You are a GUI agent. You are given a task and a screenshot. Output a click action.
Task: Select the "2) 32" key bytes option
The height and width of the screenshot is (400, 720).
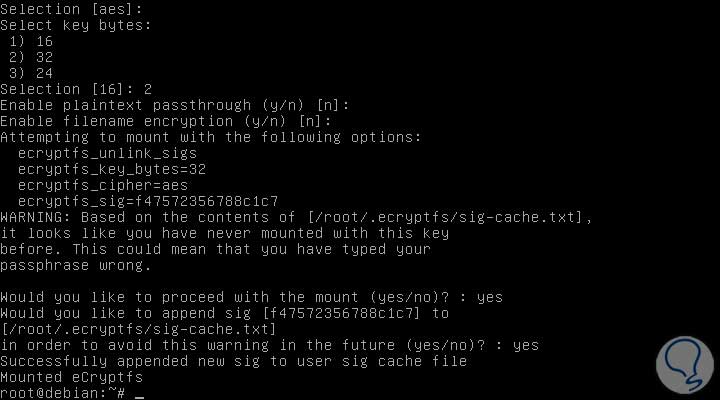(x=31, y=56)
